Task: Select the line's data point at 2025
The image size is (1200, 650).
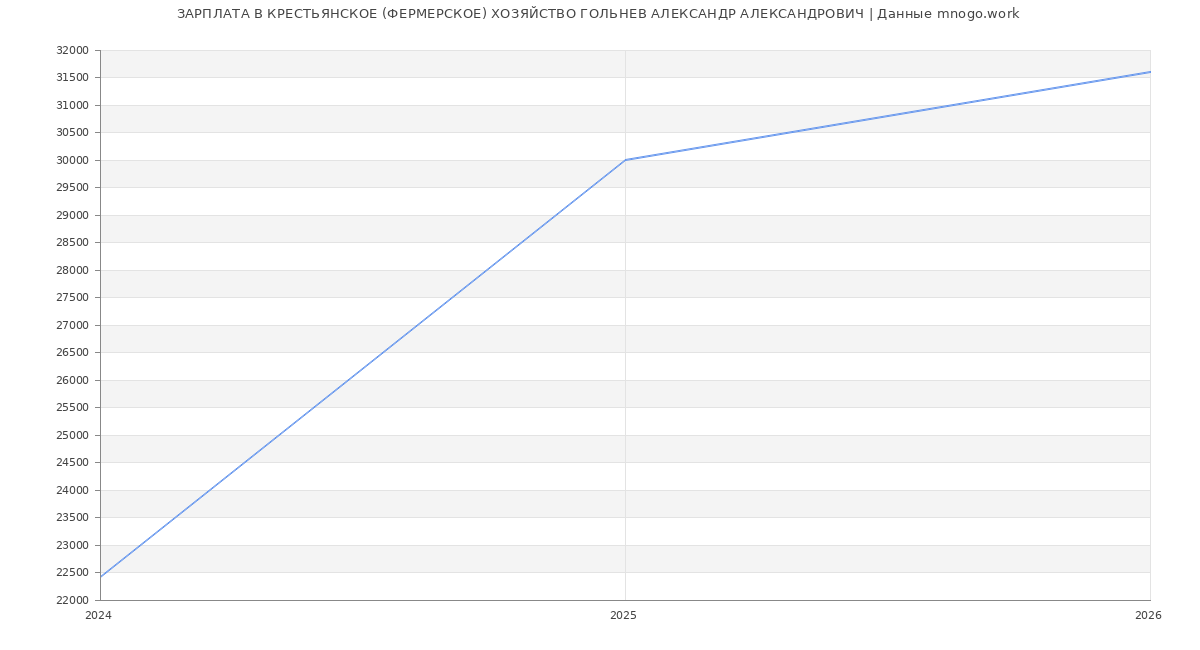Action: (x=625, y=160)
